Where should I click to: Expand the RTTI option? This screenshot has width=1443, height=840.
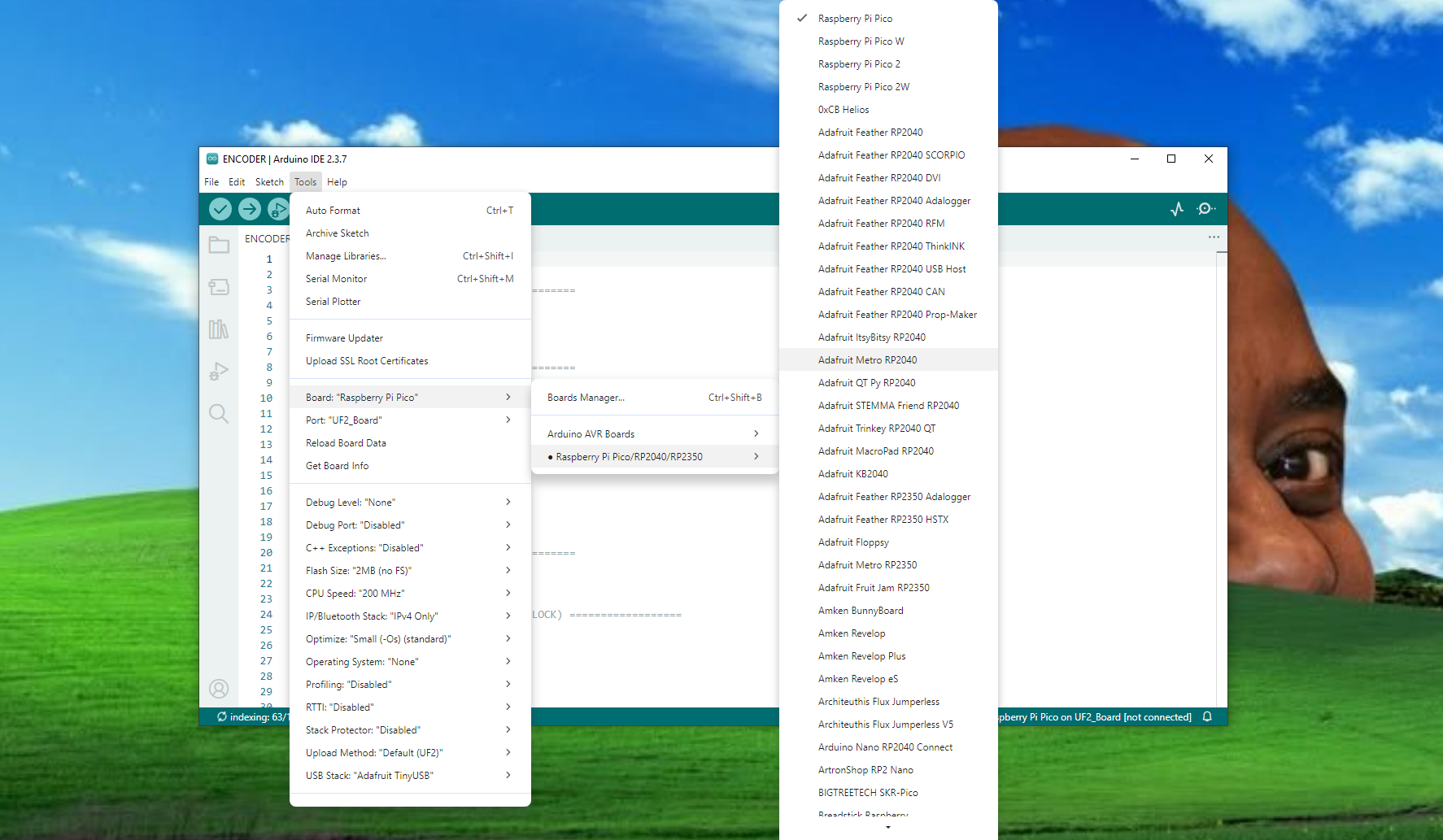(x=410, y=707)
